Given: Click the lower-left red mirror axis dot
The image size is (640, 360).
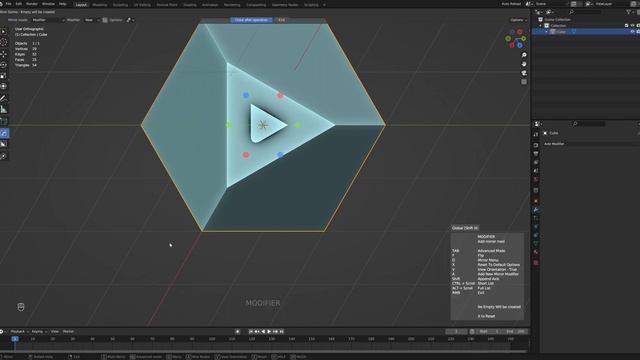Looking at the screenshot, I should pyautogui.click(x=246, y=155).
